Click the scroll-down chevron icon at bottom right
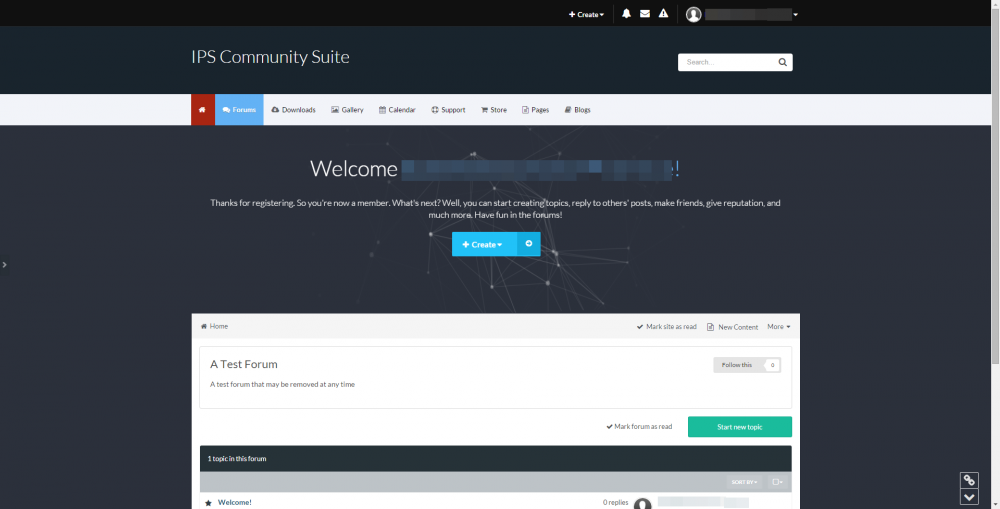1000x509 pixels. pyautogui.click(x=969, y=497)
